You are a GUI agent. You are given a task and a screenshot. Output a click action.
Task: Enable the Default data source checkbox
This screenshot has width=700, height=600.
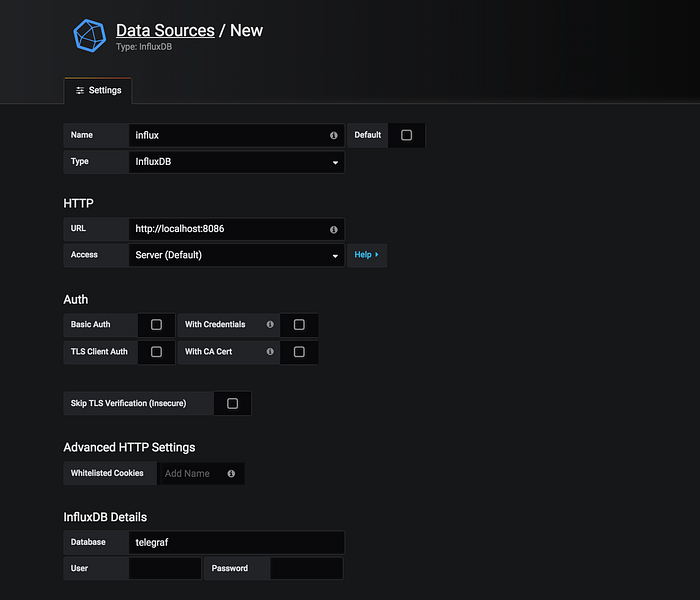pos(406,135)
